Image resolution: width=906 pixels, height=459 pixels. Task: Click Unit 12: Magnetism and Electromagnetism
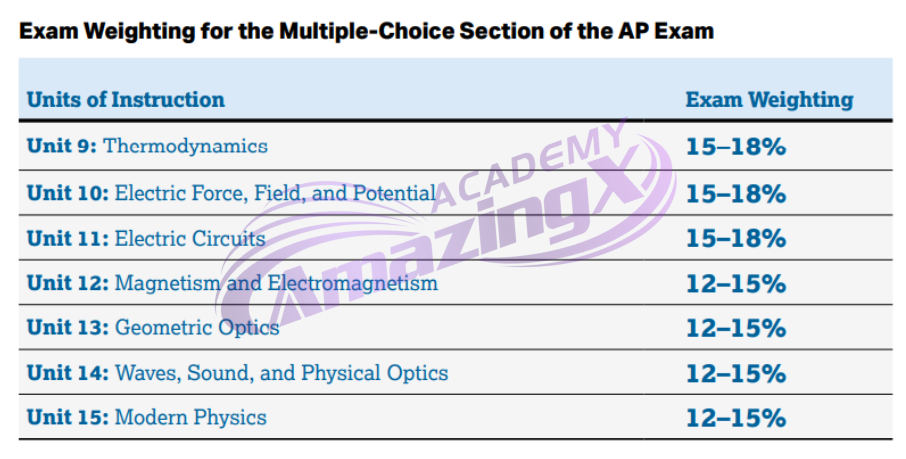pos(232,283)
